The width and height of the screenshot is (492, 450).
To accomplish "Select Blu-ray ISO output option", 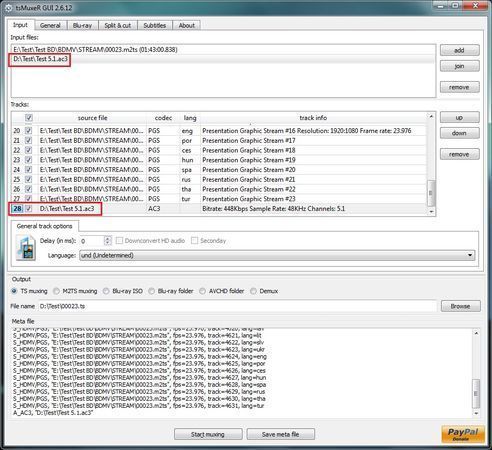I will click(x=106, y=291).
